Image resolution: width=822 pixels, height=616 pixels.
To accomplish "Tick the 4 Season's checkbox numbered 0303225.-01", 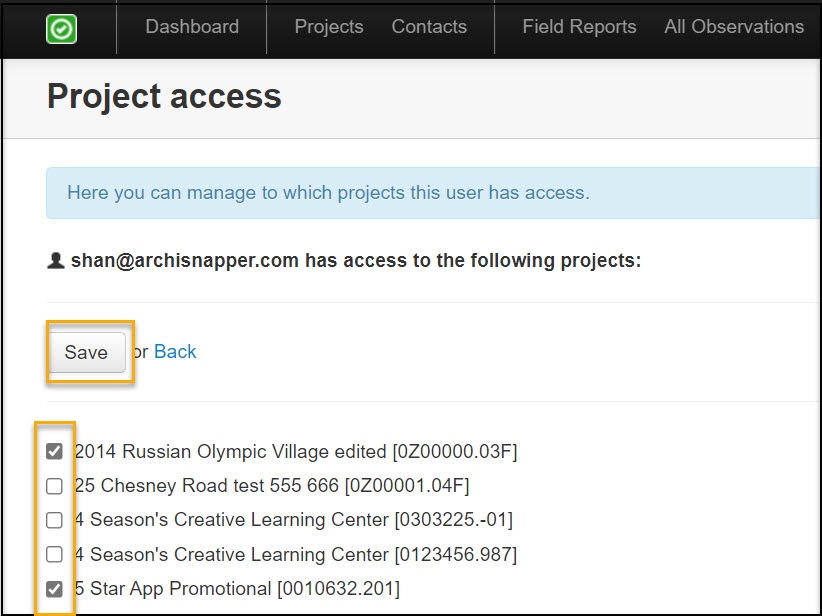I will [x=55, y=520].
